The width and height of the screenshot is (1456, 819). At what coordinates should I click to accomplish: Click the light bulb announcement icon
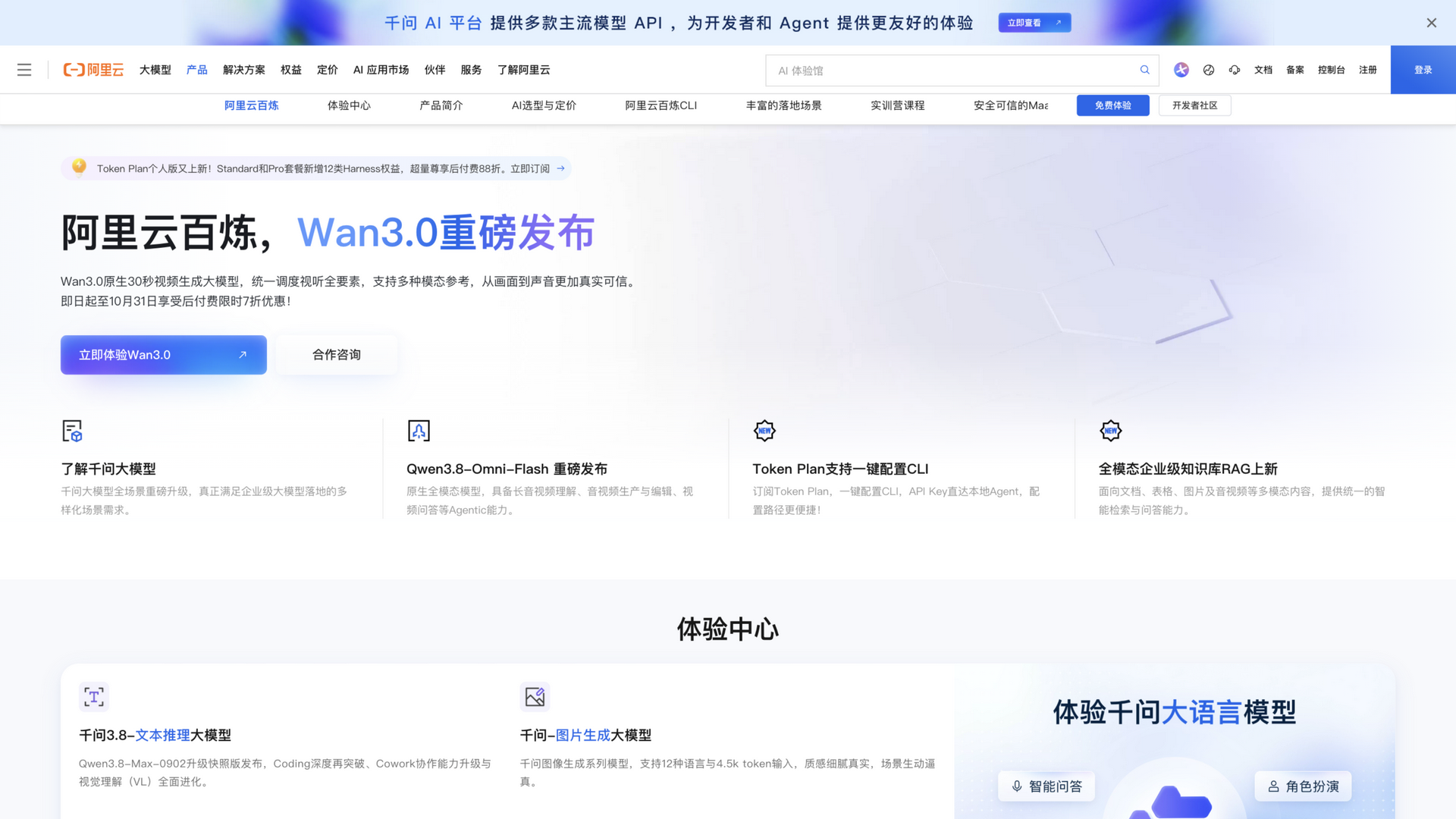(79, 167)
